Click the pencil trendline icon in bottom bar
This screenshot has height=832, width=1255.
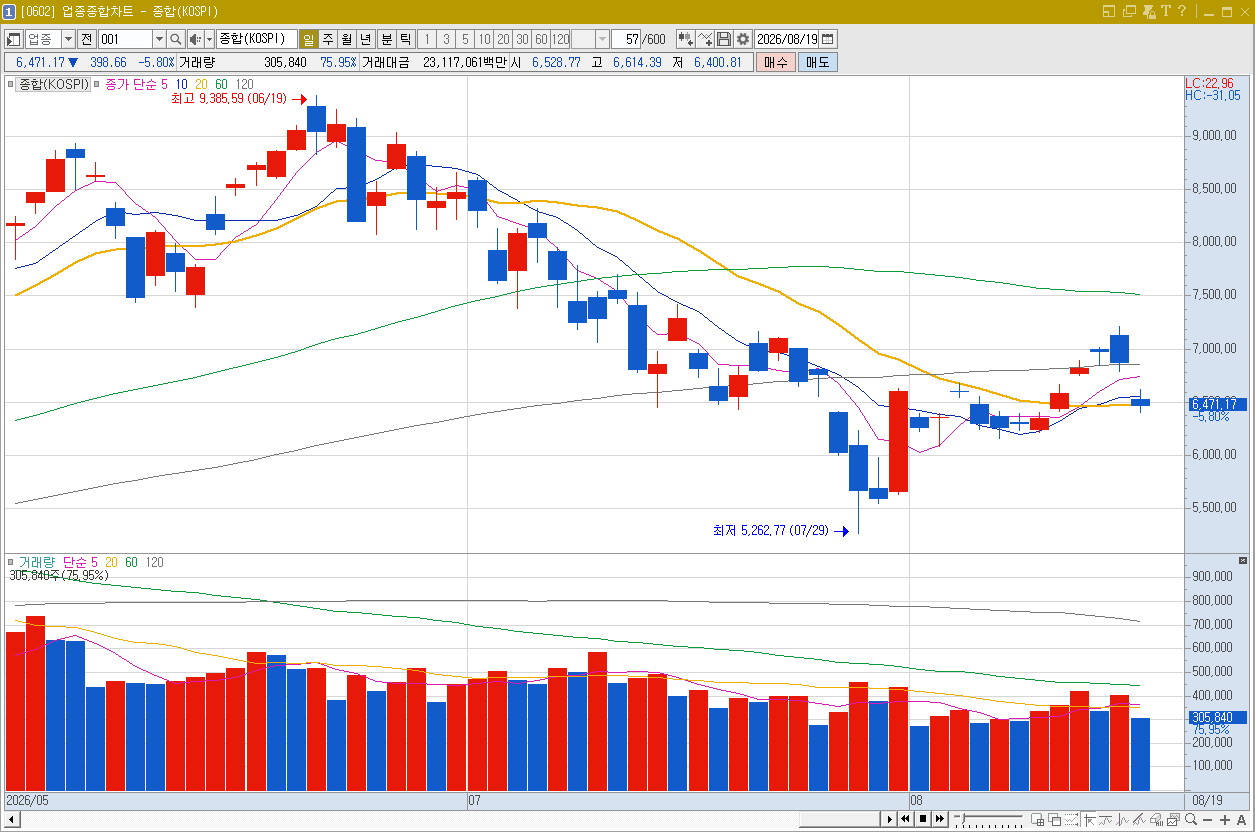pyautogui.click(x=1139, y=820)
